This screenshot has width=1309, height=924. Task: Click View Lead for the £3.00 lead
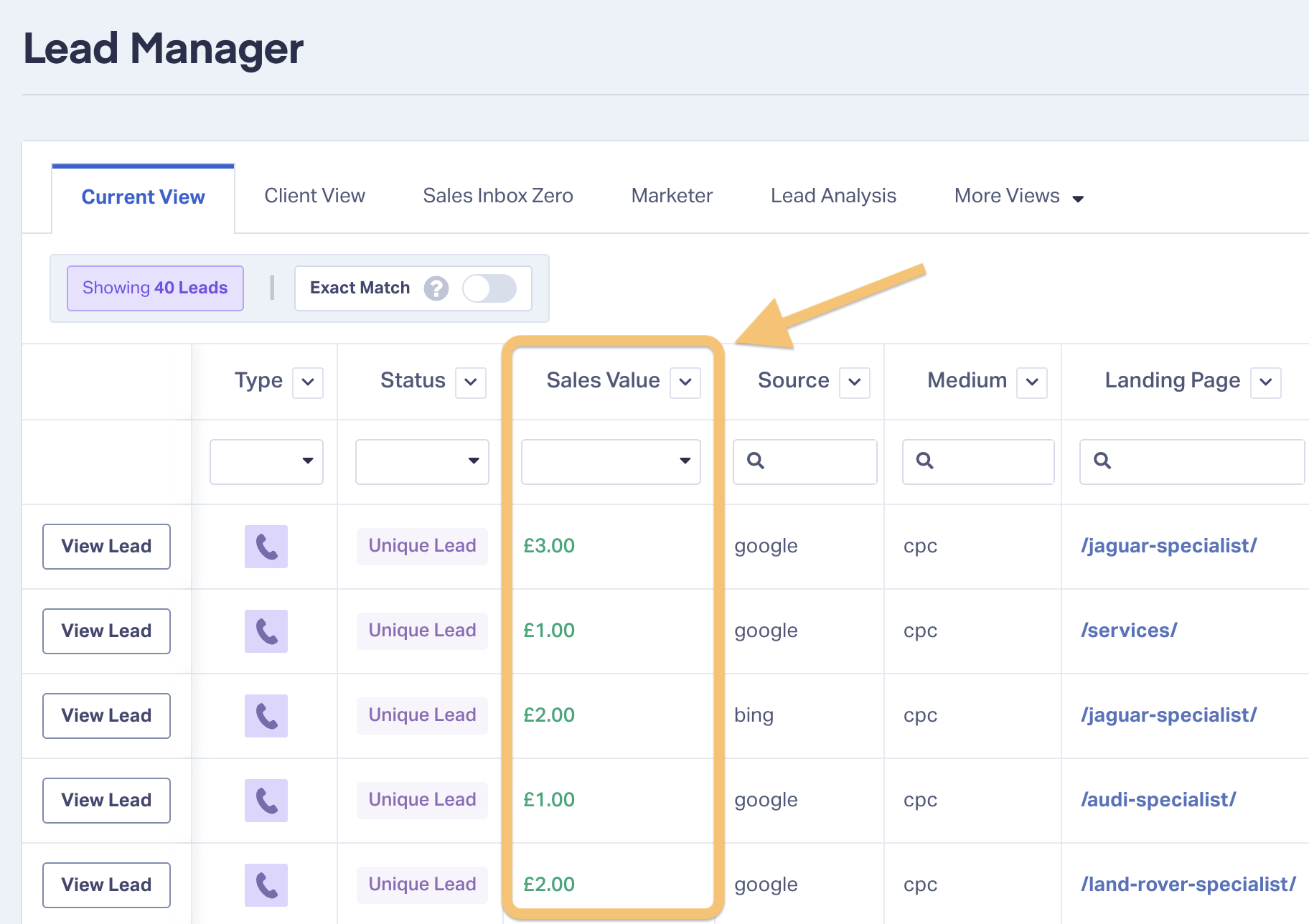coord(106,547)
